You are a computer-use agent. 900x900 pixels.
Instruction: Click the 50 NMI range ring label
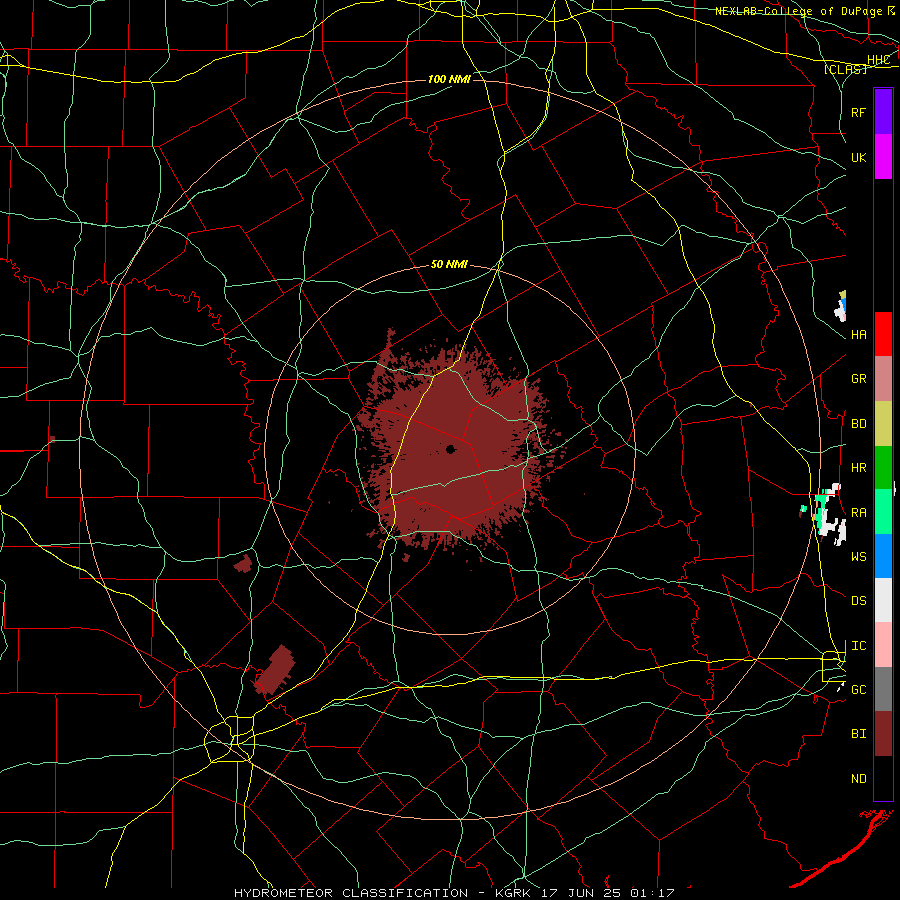pyautogui.click(x=449, y=264)
